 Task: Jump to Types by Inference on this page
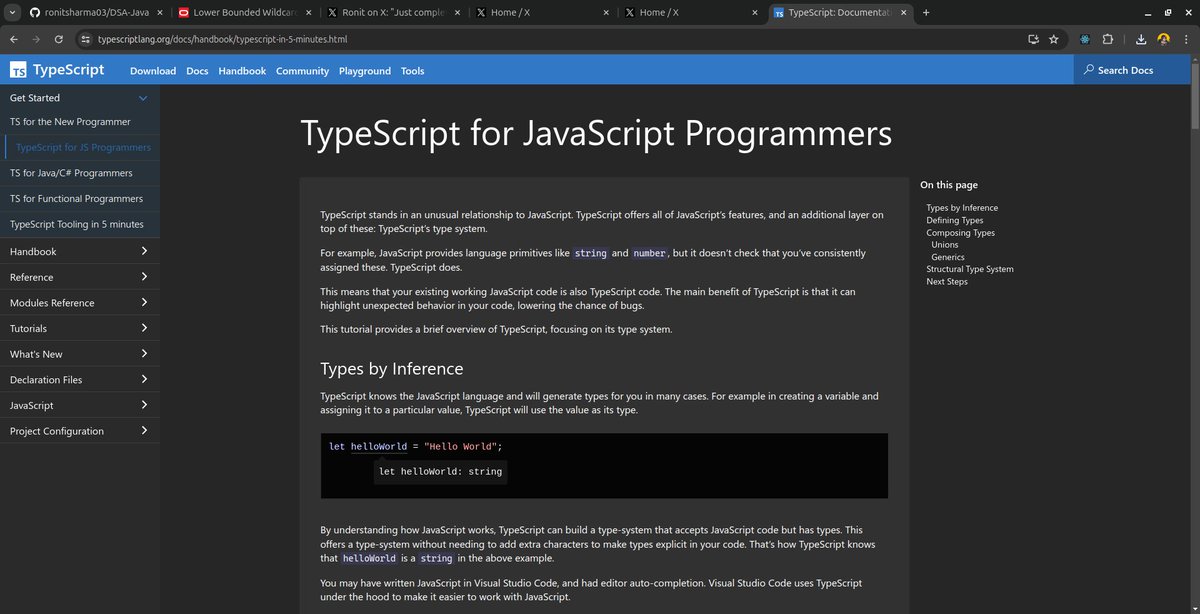click(x=962, y=208)
